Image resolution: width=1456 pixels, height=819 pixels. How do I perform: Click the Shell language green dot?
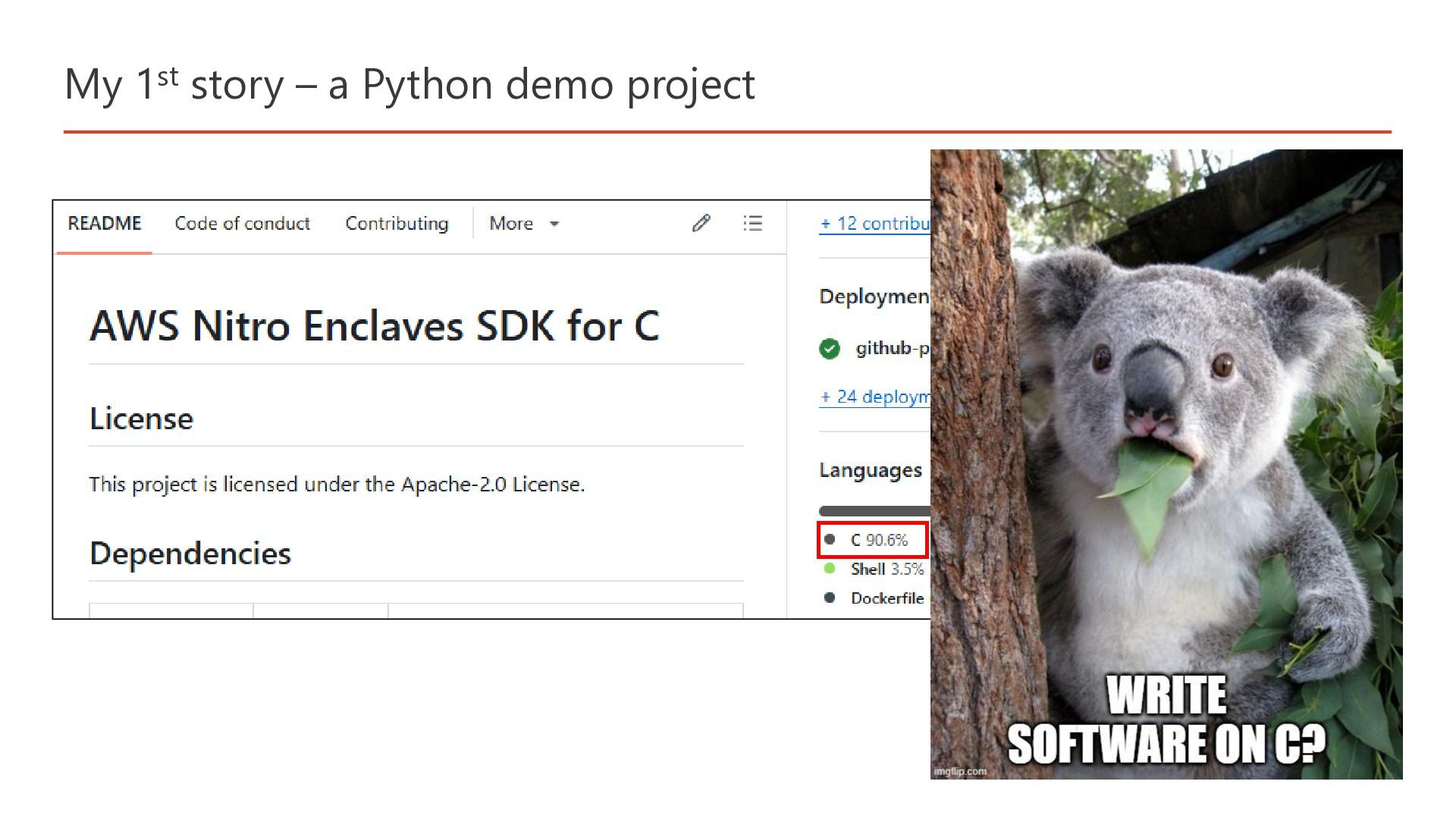point(830,569)
